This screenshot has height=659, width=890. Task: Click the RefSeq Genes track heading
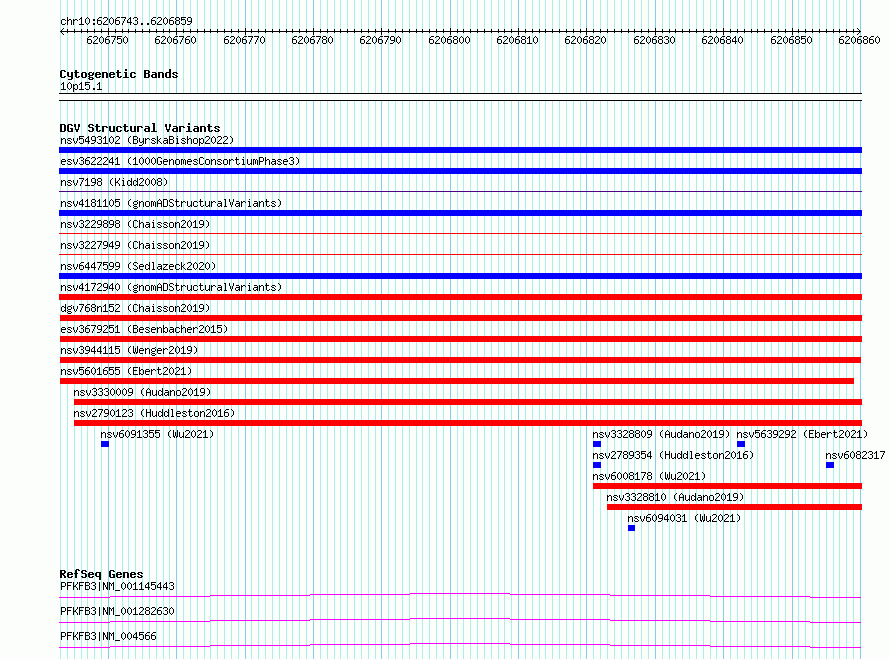point(101,574)
